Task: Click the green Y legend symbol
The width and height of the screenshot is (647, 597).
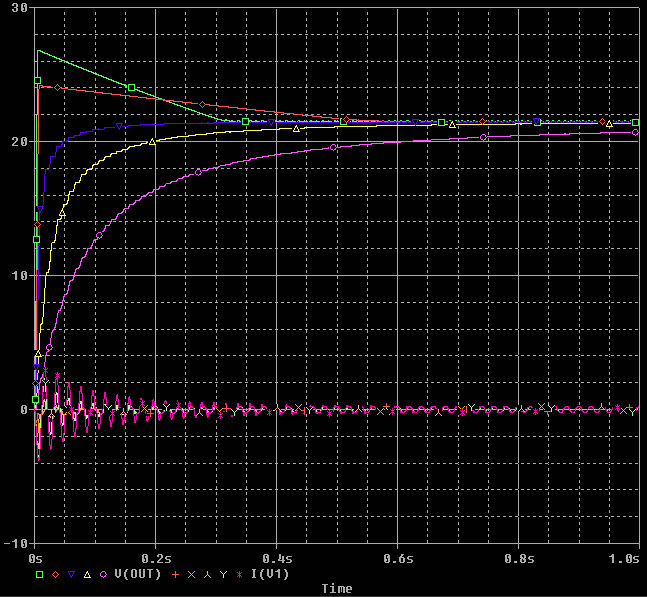Action: [x=223, y=574]
